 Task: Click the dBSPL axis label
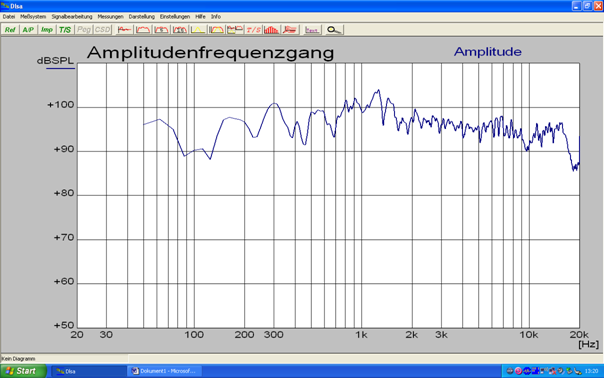click(55, 61)
